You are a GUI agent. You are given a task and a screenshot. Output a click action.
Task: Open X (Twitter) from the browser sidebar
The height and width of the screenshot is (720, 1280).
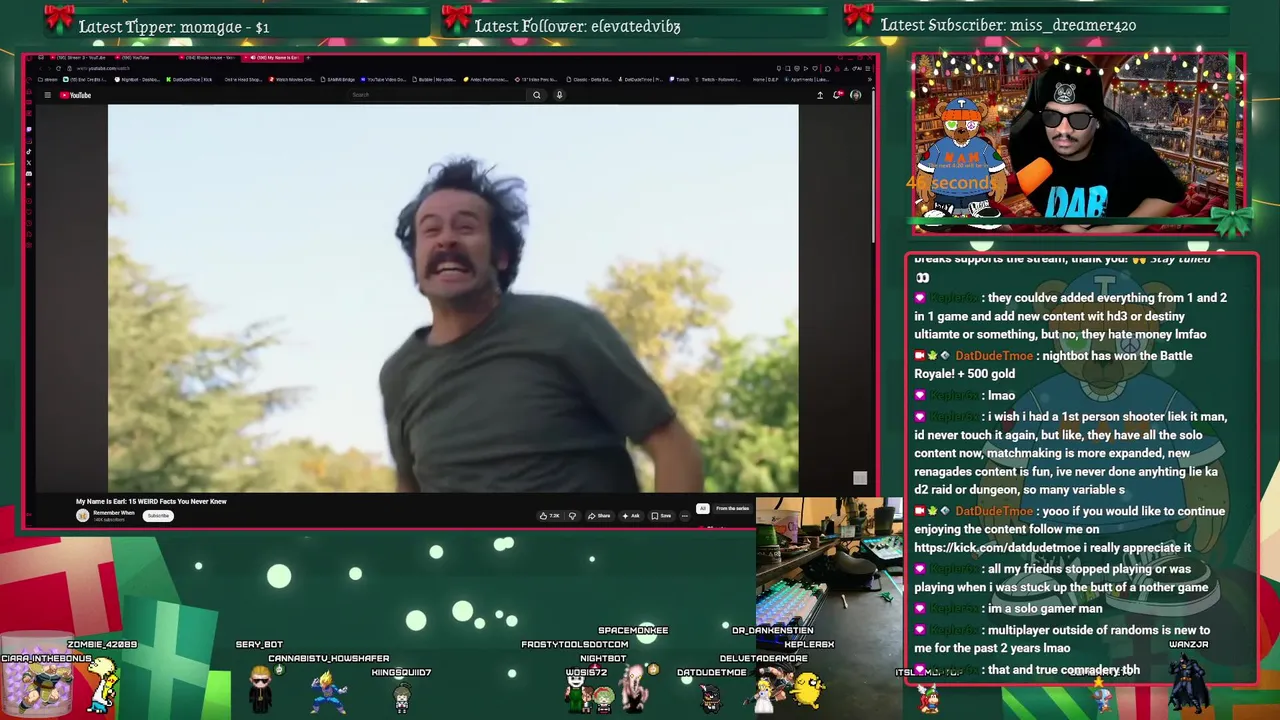(29, 163)
